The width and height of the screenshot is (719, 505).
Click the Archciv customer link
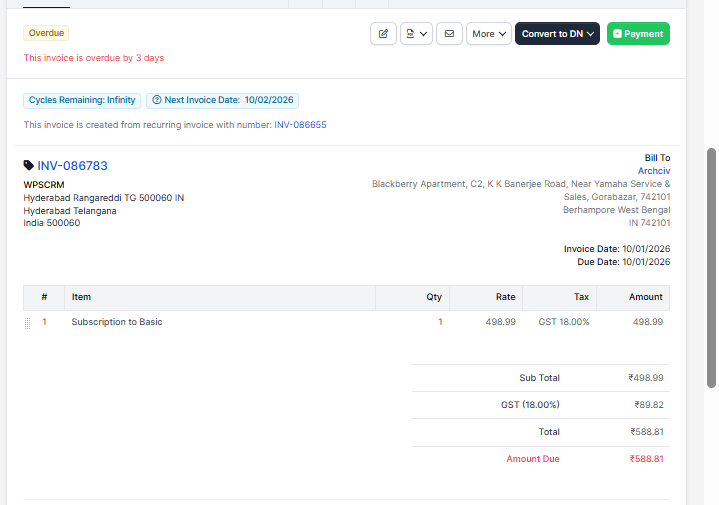pos(654,171)
